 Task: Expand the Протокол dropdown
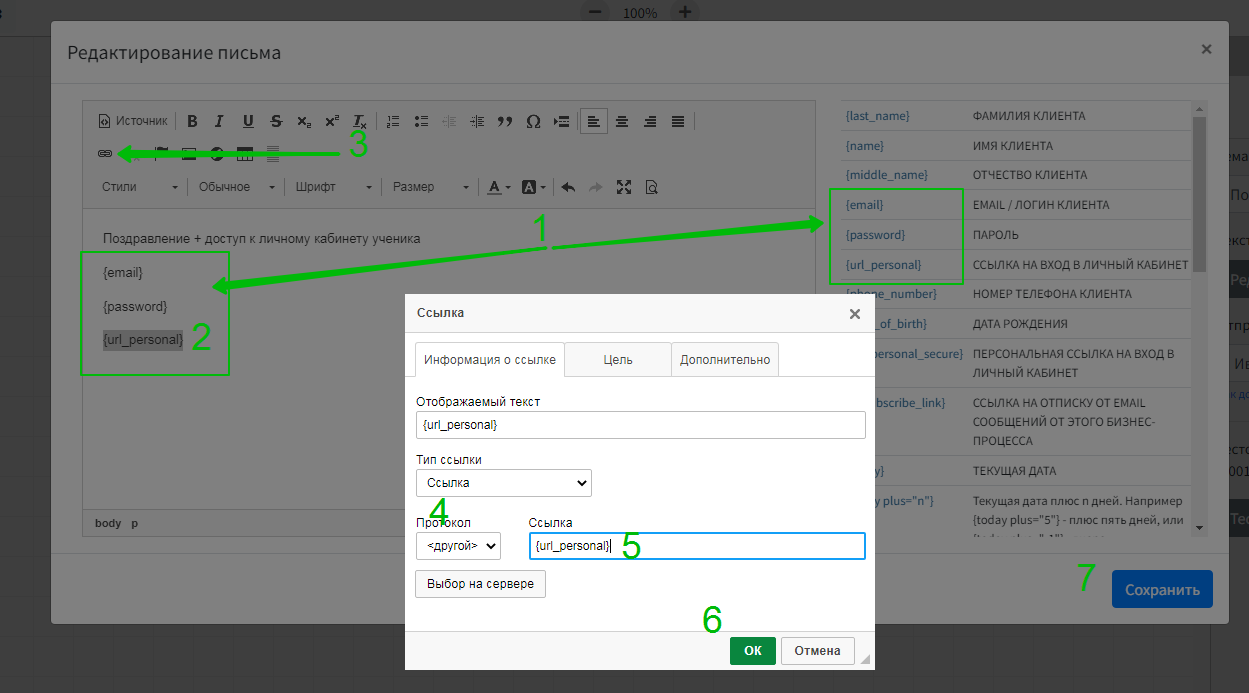[x=458, y=546]
